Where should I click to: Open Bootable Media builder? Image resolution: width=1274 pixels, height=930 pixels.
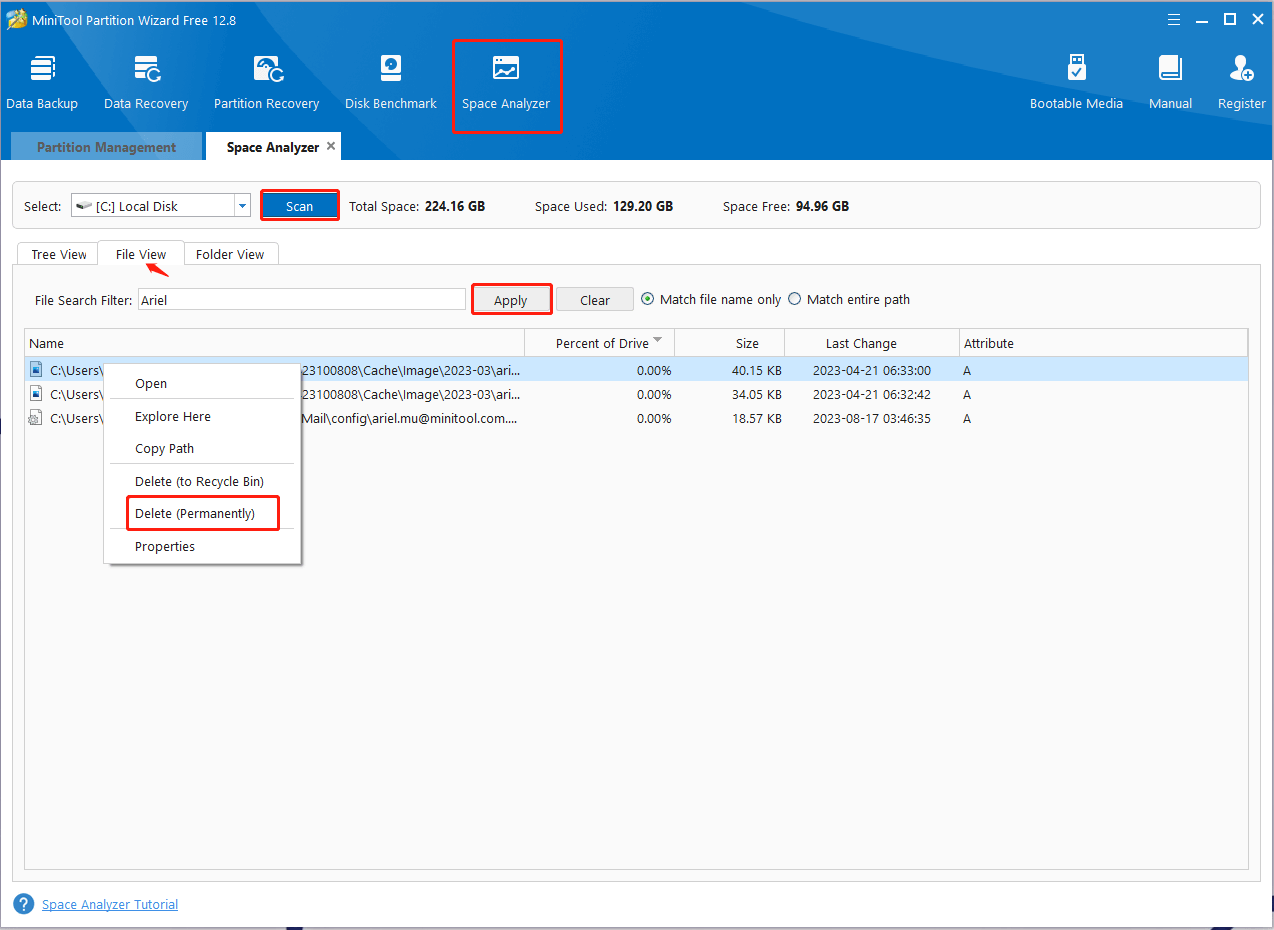1076,82
